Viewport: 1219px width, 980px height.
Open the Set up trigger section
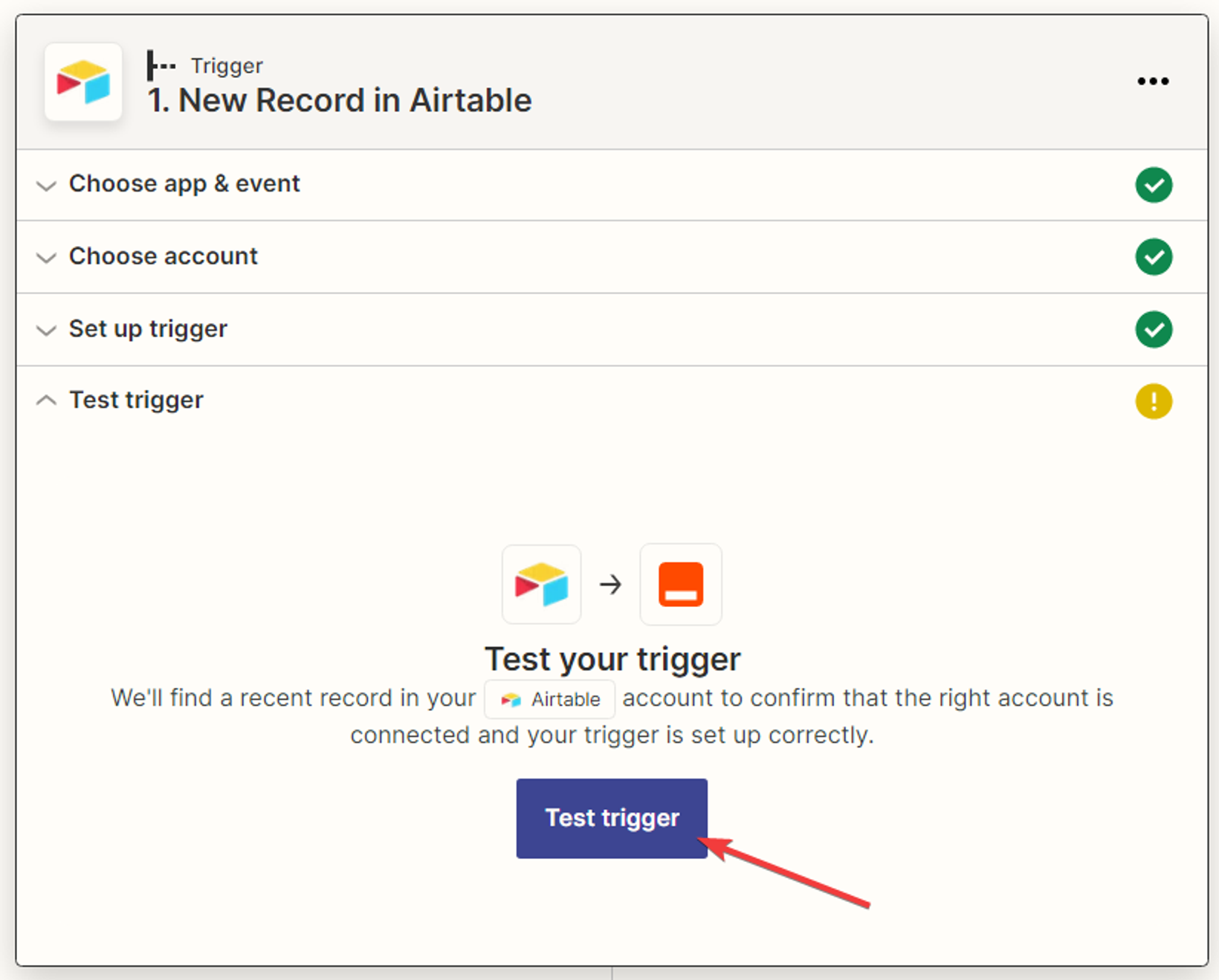tap(148, 328)
